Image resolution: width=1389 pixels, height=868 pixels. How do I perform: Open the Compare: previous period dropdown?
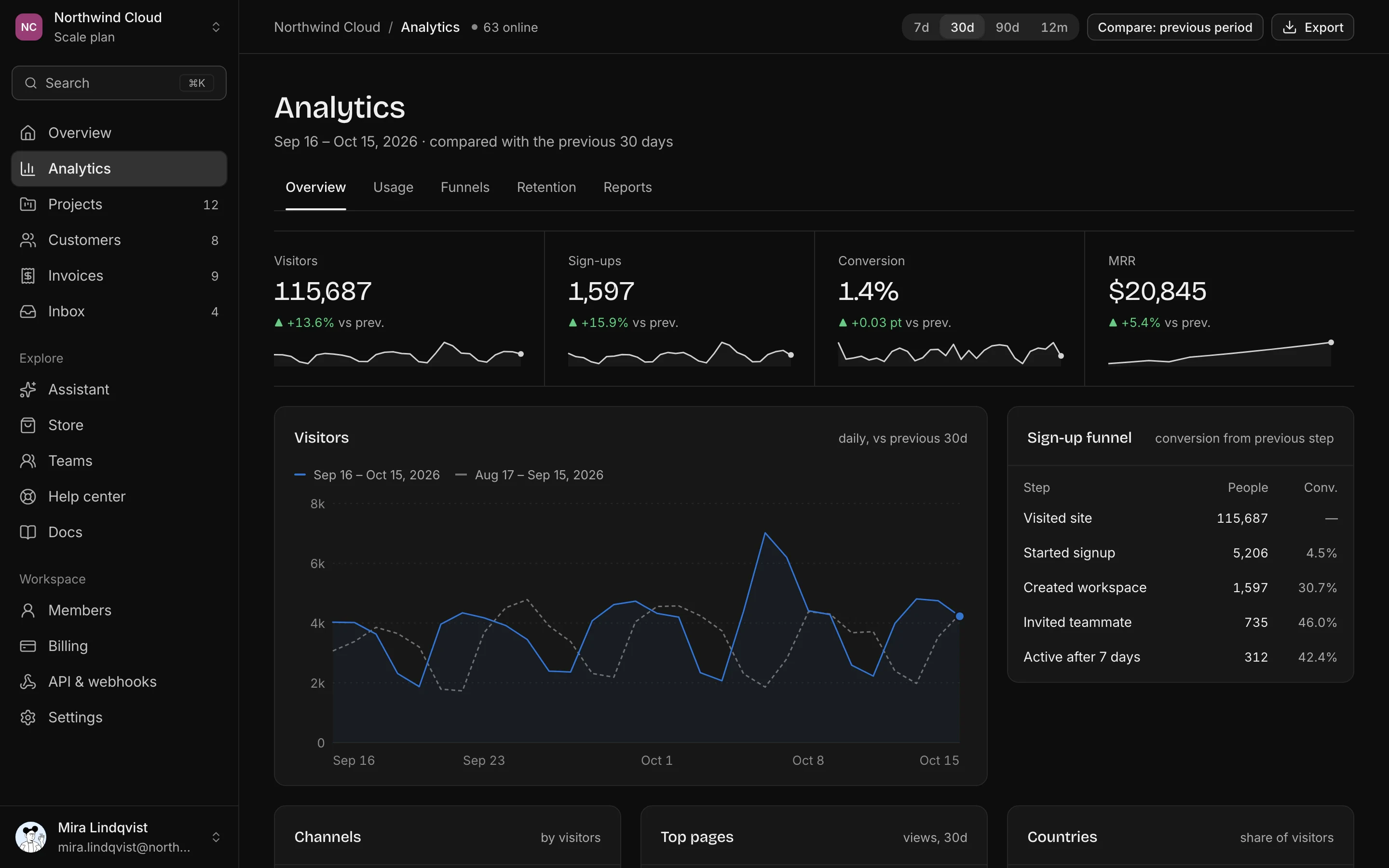coord(1174,27)
